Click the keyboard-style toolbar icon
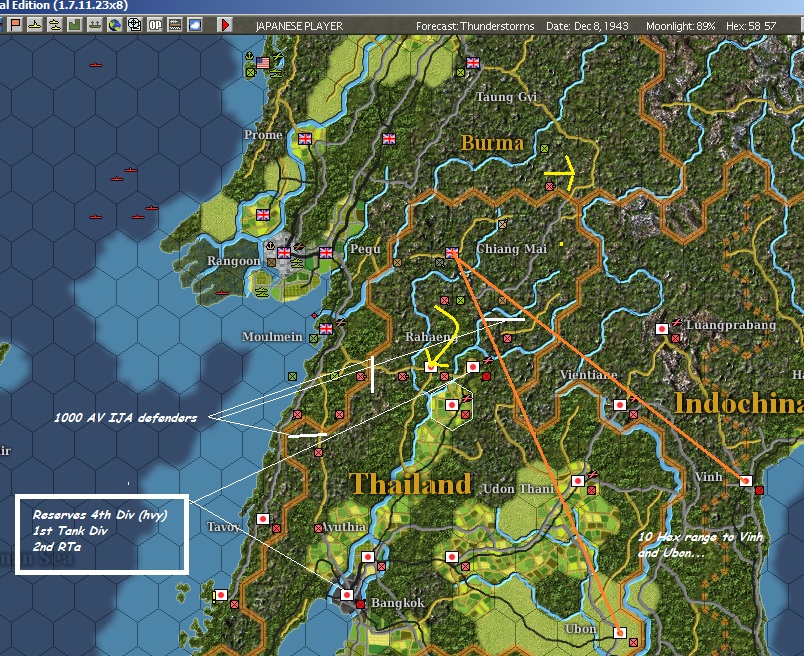Image resolution: width=804 pixels, height=656 pixels. 175,25
